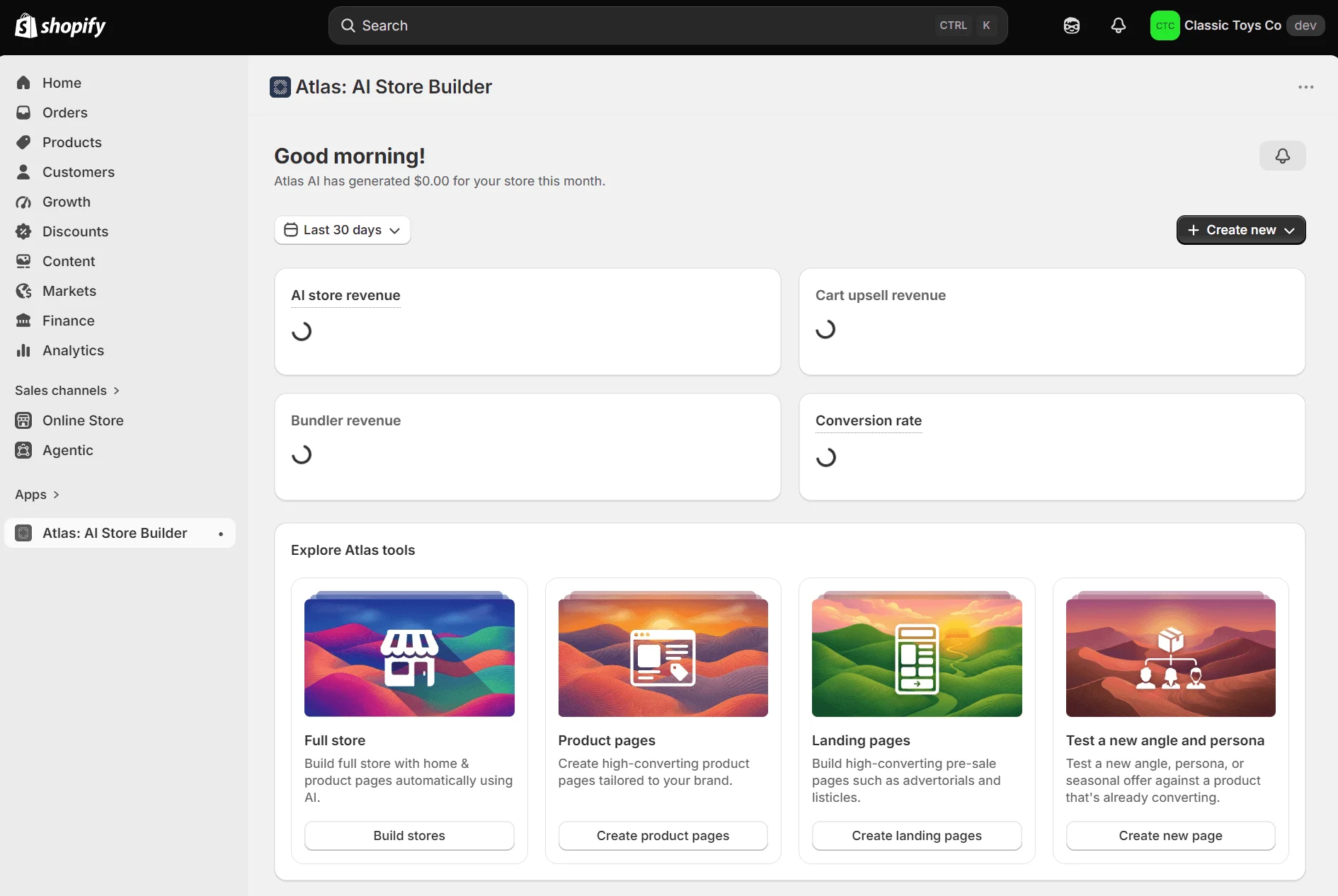The width and height of the screenshot is (1338, 896).
Task: Open notifications bell in top bar
Action: point(1119,25)
